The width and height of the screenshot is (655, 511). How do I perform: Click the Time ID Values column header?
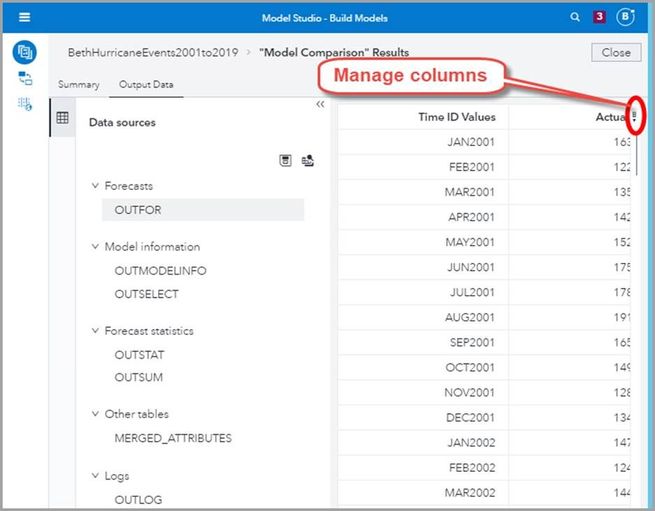(x=457, y=117)
